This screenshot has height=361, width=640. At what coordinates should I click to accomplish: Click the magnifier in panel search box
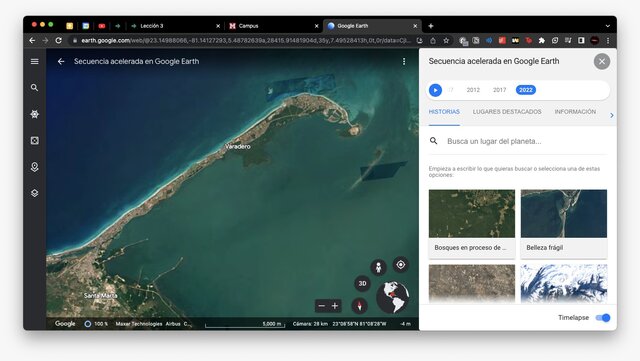(x=433, y=141)
